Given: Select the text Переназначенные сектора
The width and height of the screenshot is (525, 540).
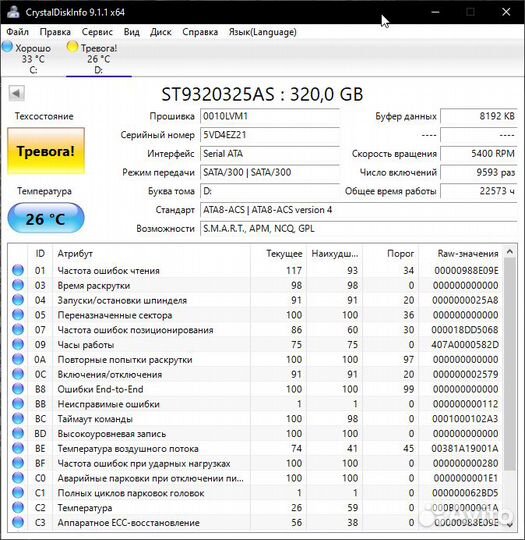Looking at the screenshot, I should (115, 315).
